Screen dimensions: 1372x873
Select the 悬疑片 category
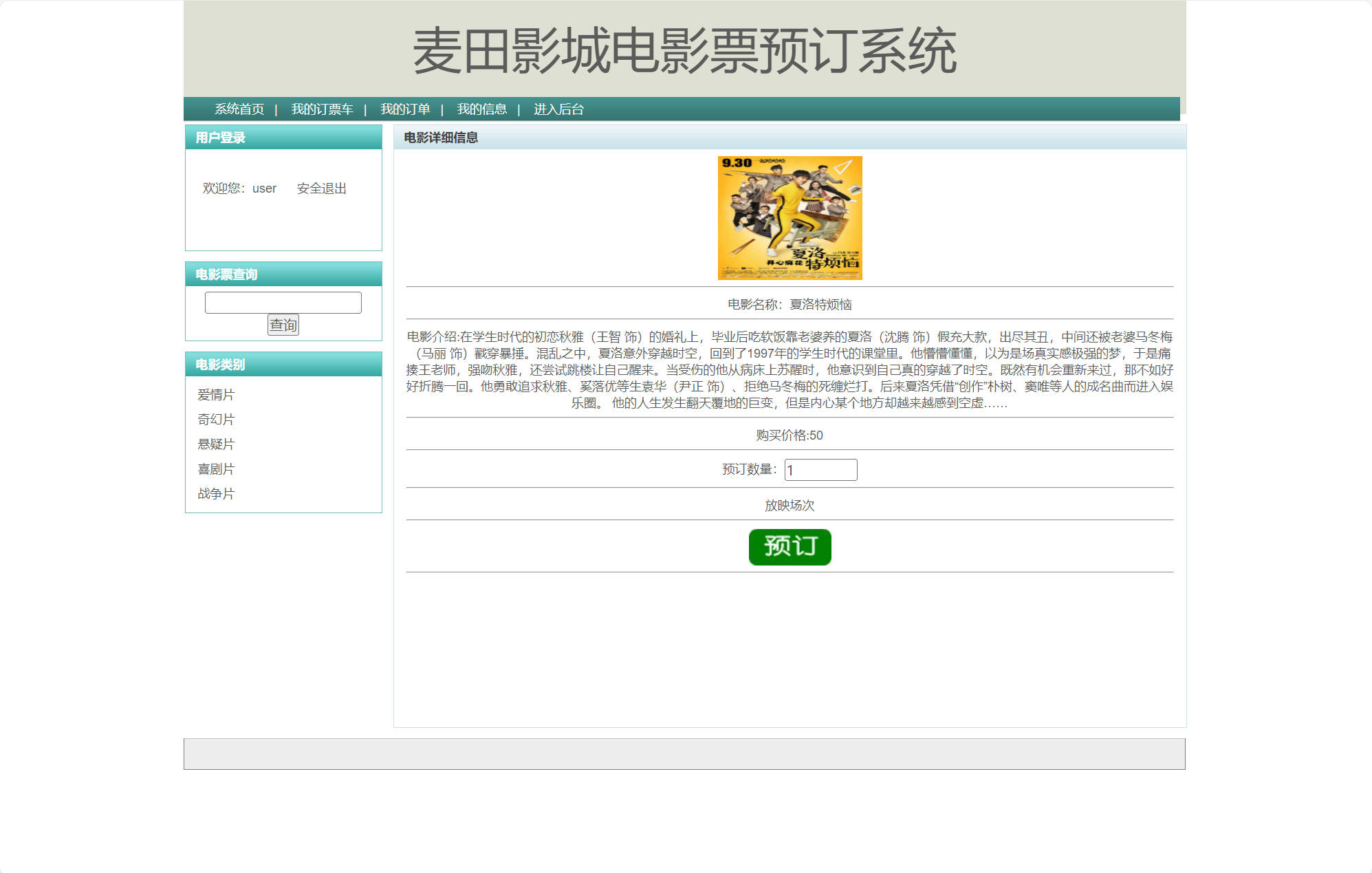(x=215, y=444)
